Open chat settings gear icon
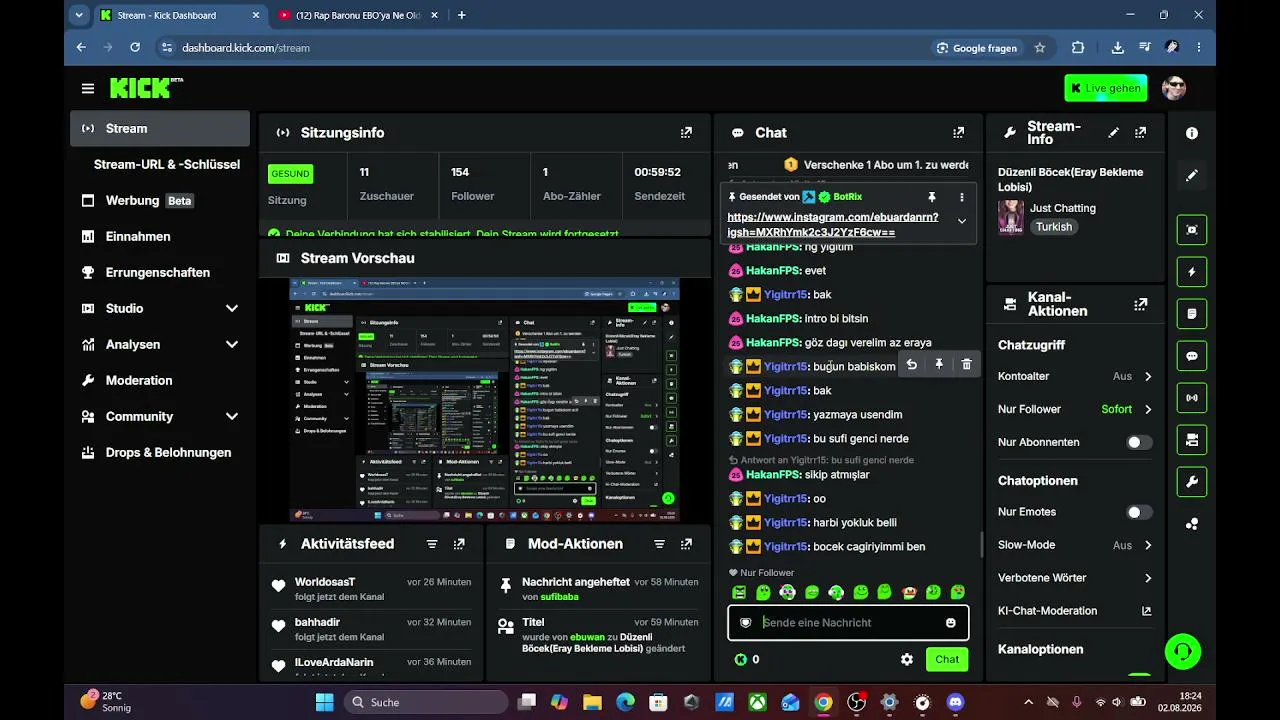This screenshot has height=720, width=1280. [x=907, y=659]
